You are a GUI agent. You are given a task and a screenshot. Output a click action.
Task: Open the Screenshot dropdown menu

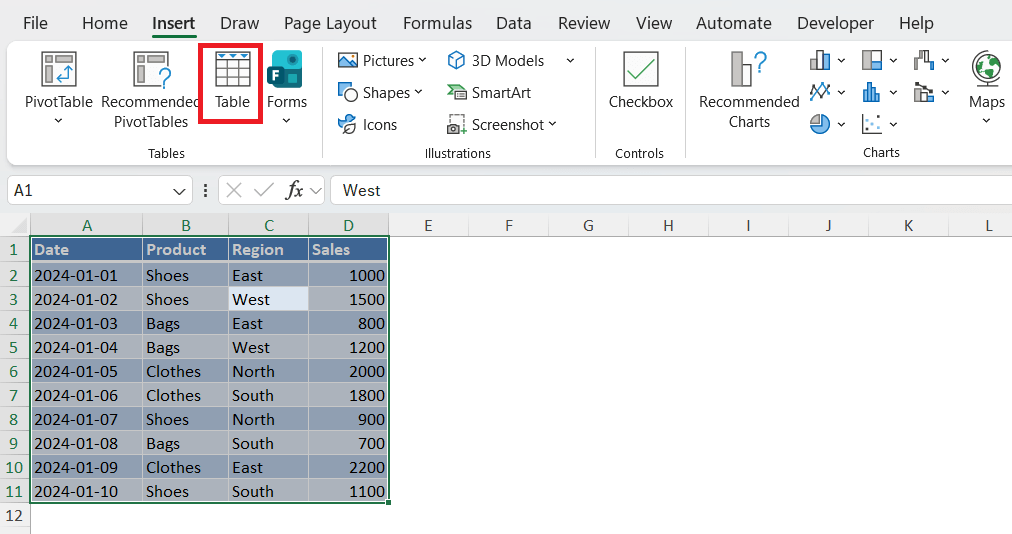552,124
